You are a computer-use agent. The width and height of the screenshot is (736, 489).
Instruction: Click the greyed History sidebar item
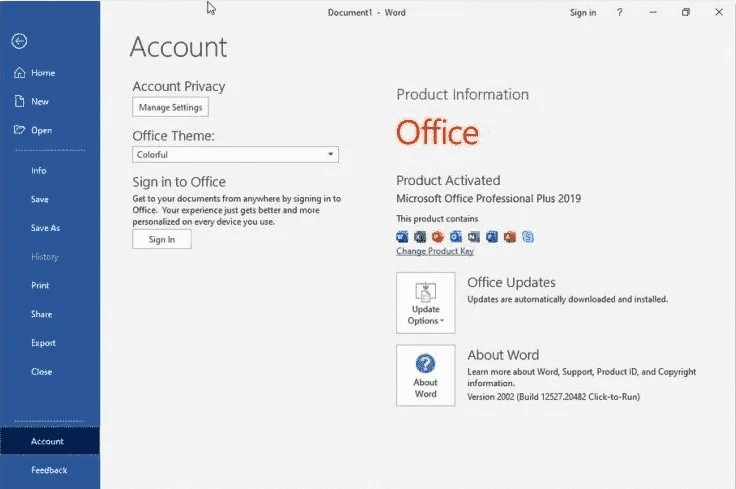[x=45, y=257]
